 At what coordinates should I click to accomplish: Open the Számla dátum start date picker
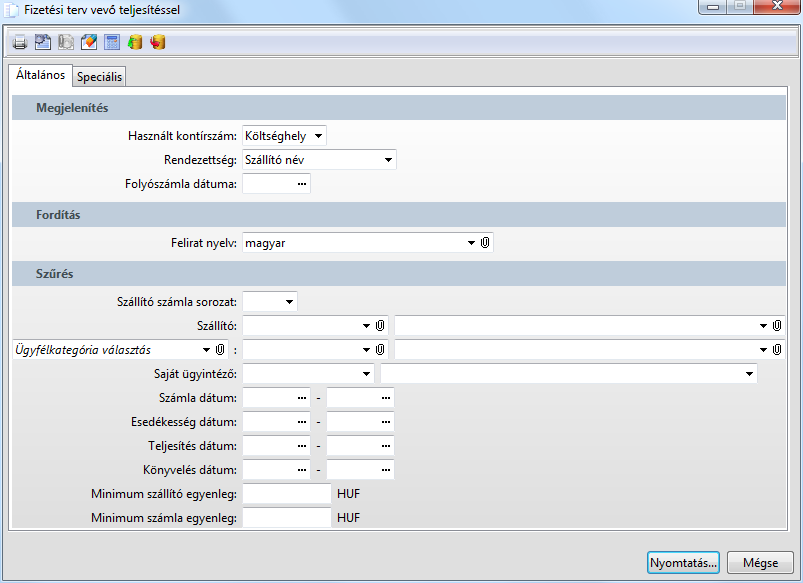(x=302, y=398)
